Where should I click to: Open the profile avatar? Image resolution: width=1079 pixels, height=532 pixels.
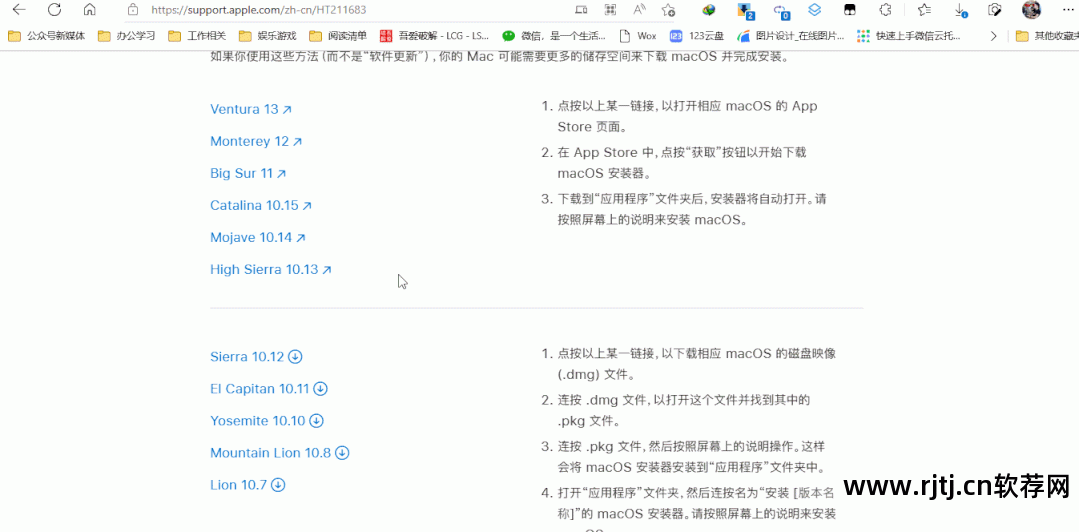pyautogui.click(x=1032, y=10)
